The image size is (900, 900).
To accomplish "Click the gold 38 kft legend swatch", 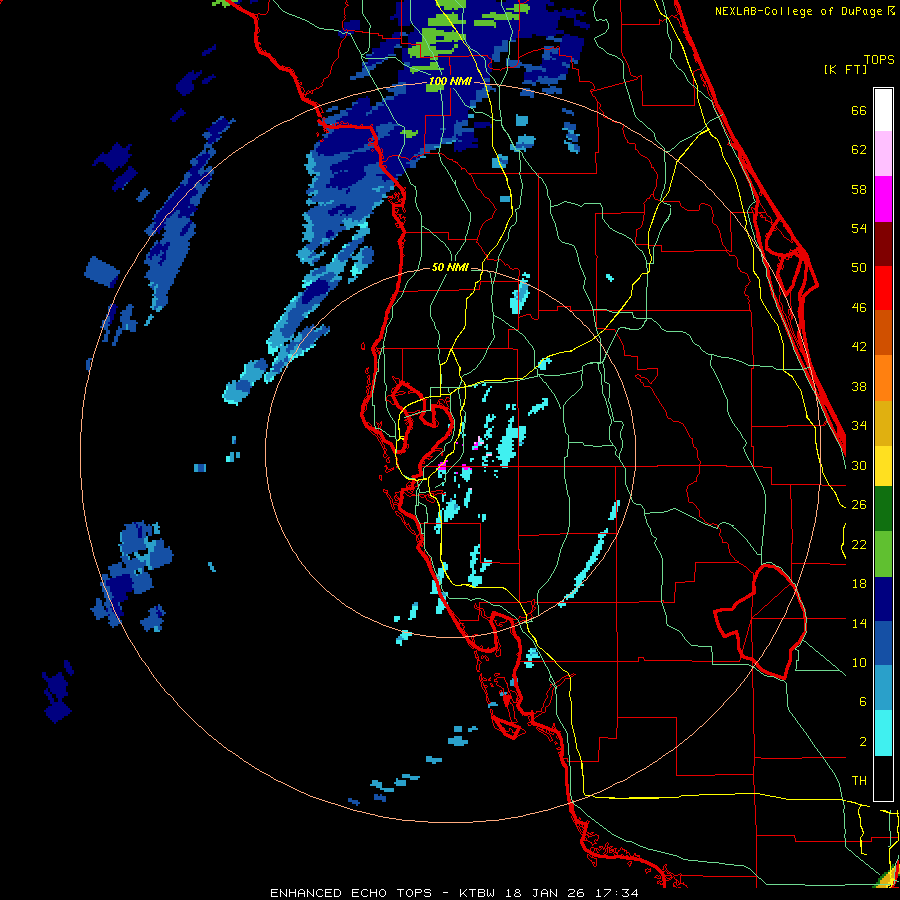I will tap(883, 423).
